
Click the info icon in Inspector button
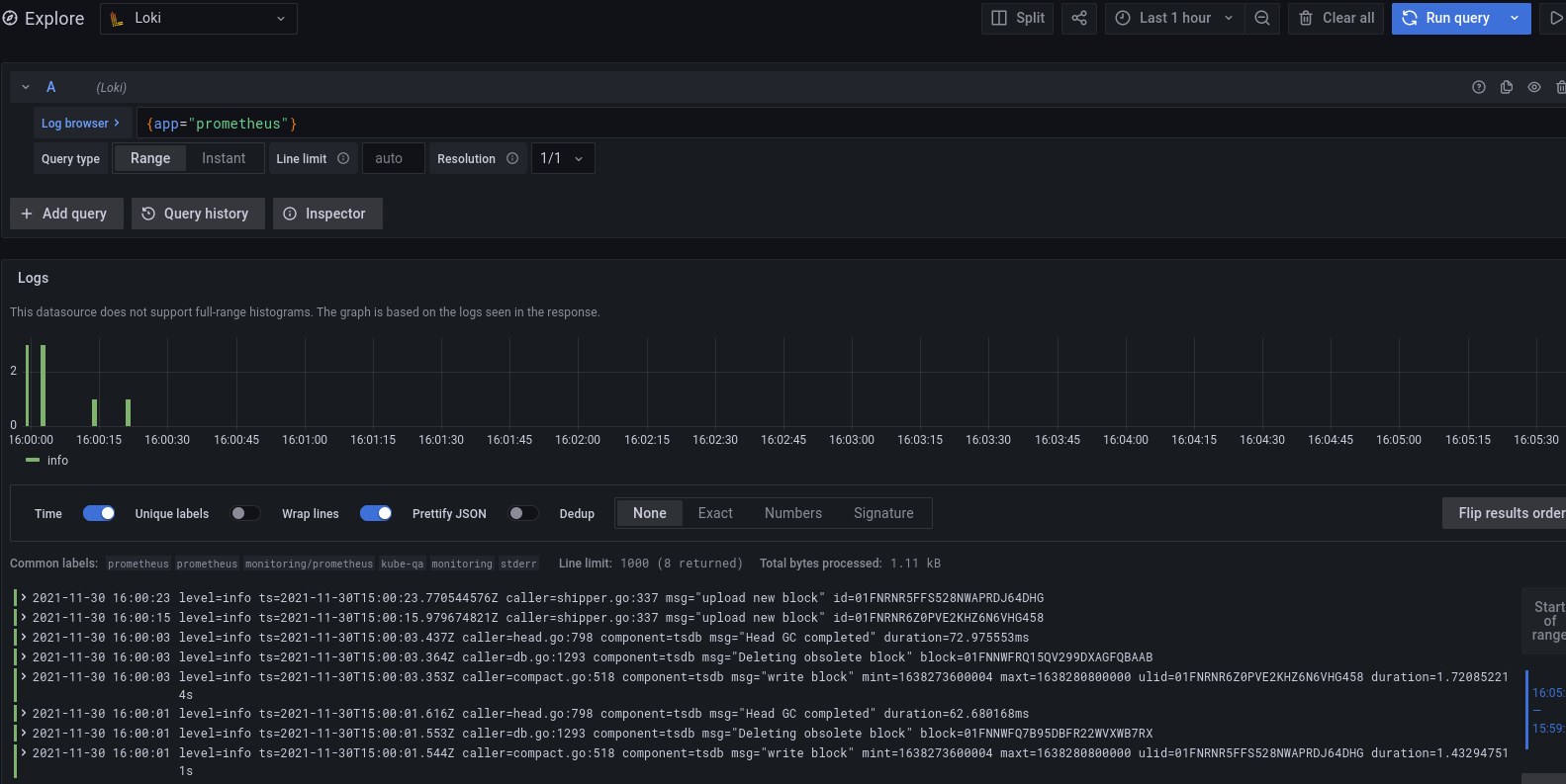(x=290, y=214)
